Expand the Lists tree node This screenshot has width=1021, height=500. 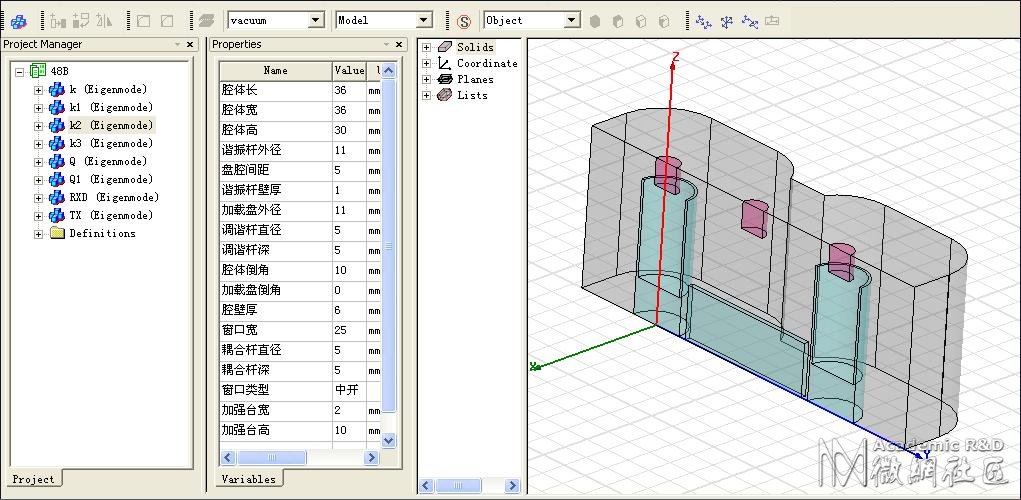(x=427, y=95)
